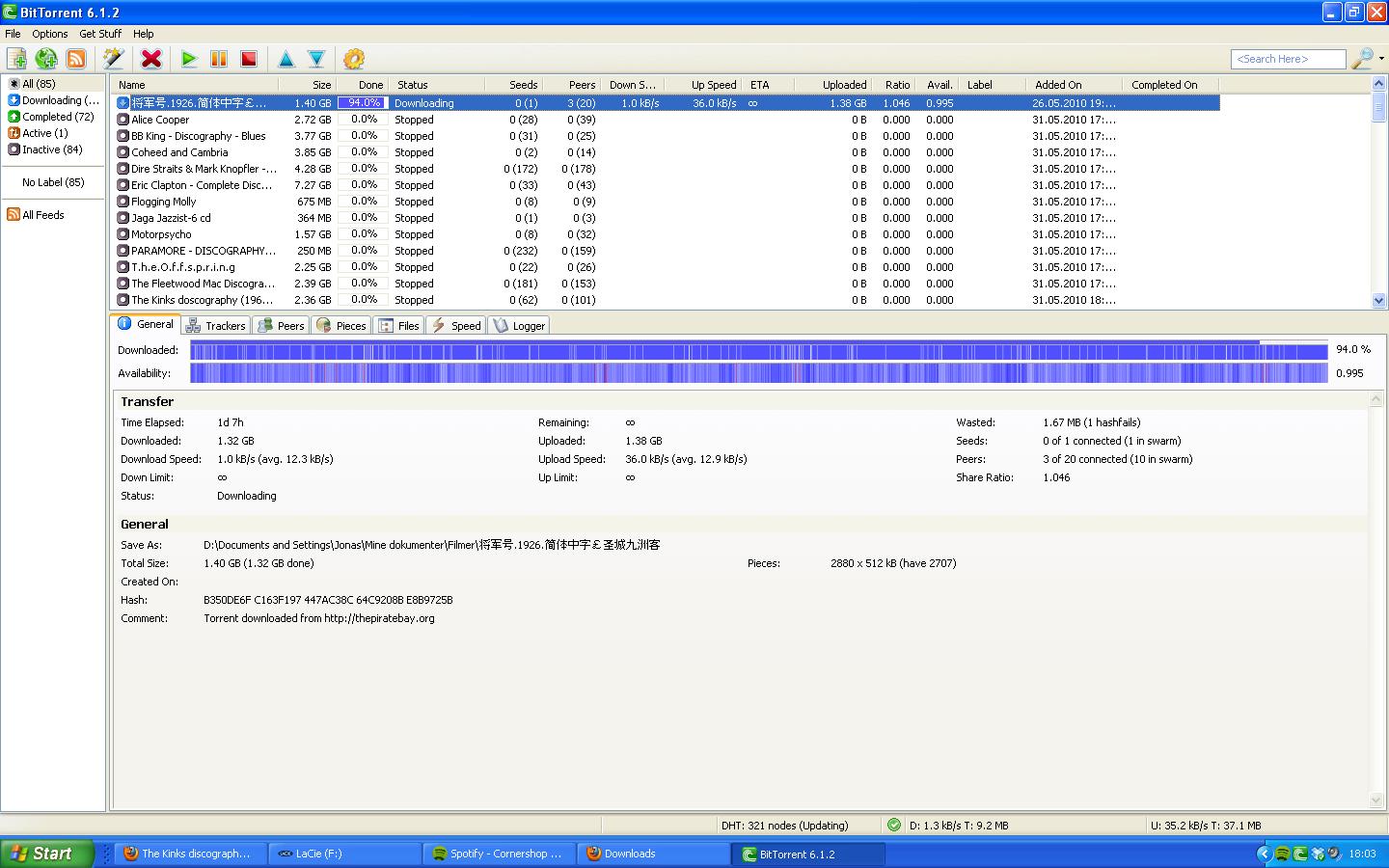1389x868 pixels.
Task: Click the Add Torrent toolbar icon
Action: click(16, 59)
